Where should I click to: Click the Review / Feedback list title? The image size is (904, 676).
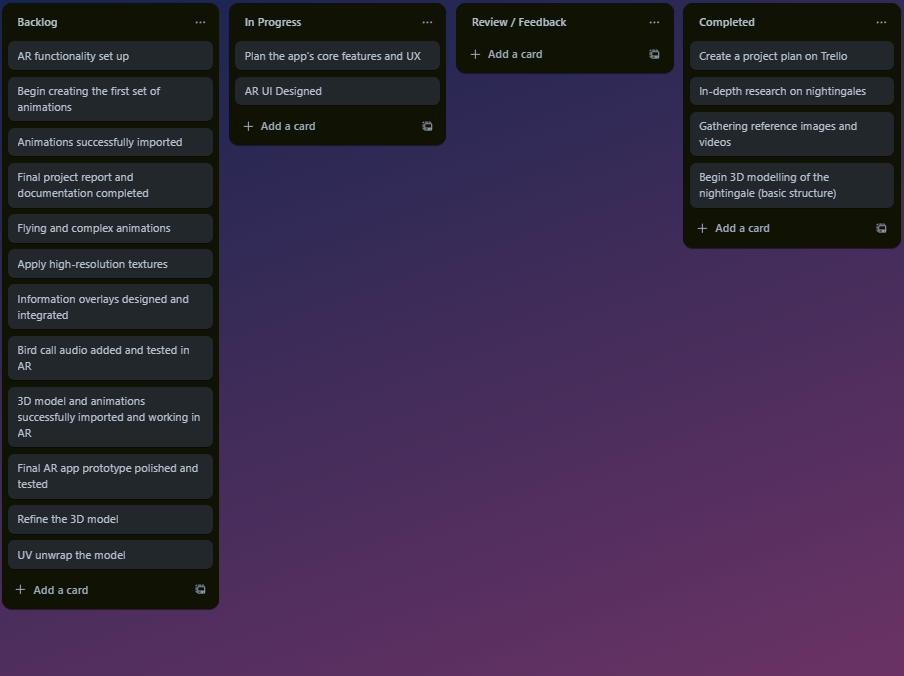coord(519,22)
